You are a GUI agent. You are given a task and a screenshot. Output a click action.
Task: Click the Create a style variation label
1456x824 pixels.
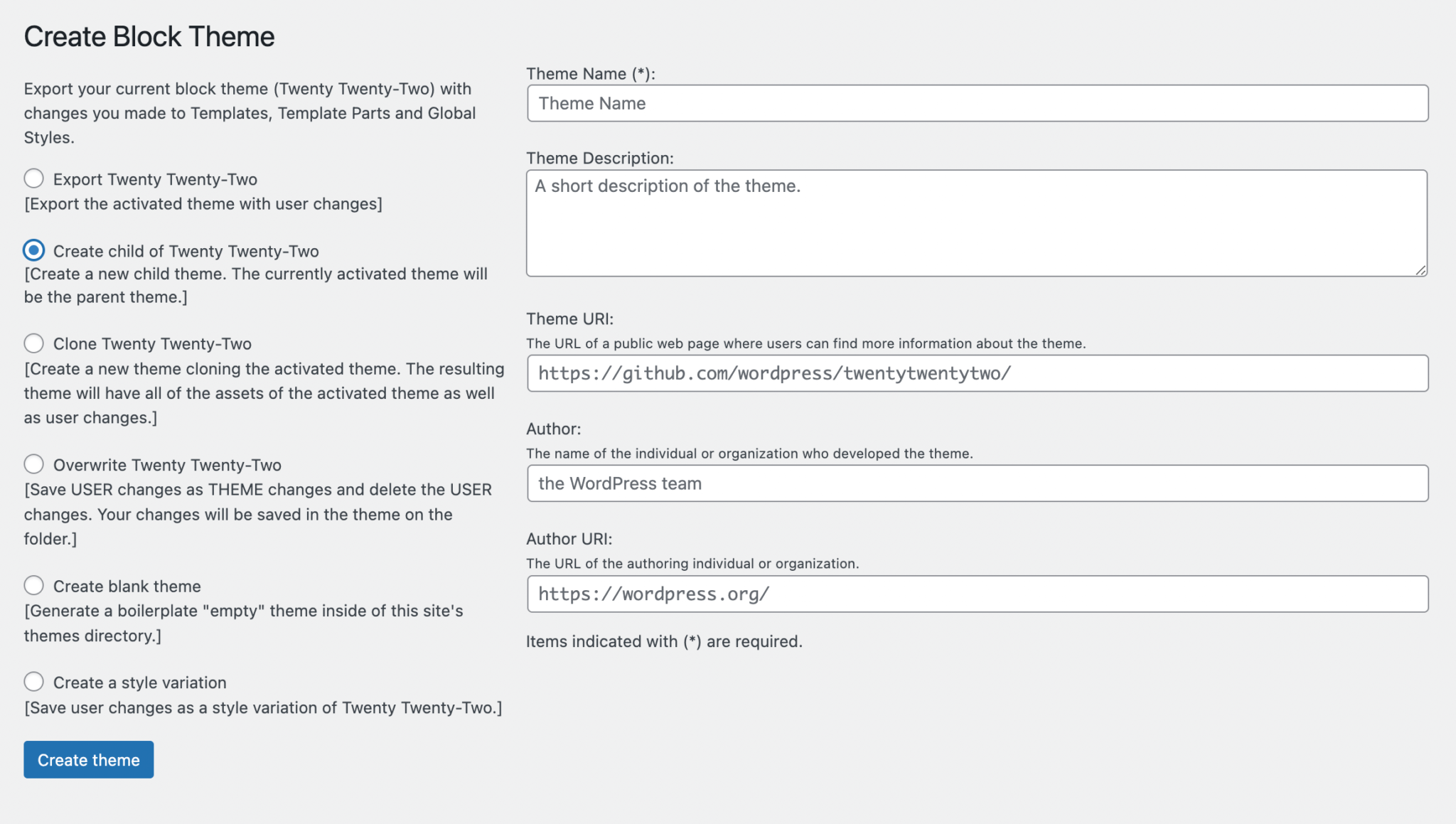139,683
